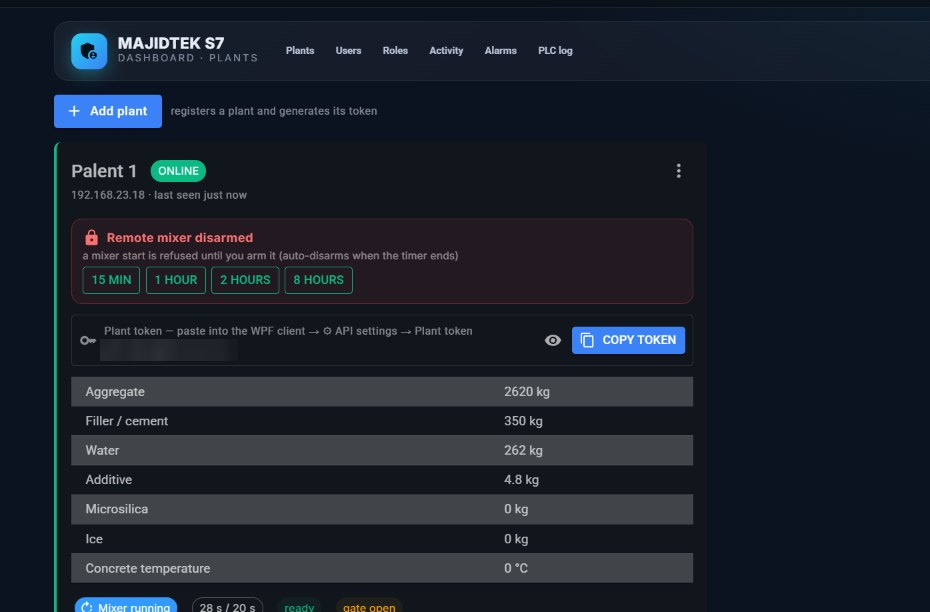930x612 pixels.
Task: Click the Water row label
Action: 102,451
